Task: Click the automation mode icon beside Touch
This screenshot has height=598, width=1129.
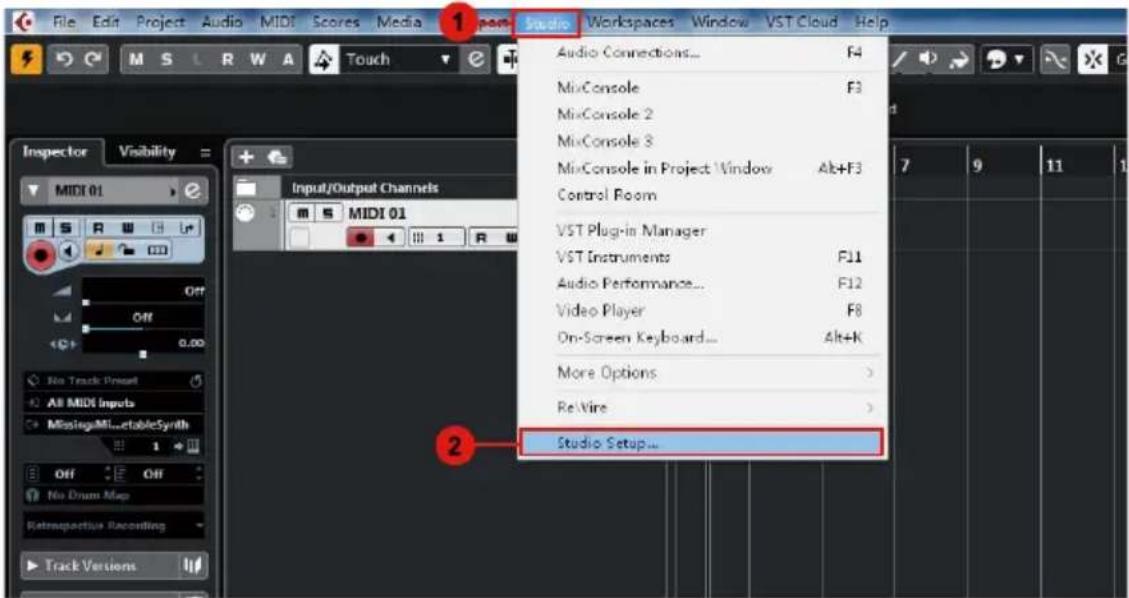Action: click(322, 60)
